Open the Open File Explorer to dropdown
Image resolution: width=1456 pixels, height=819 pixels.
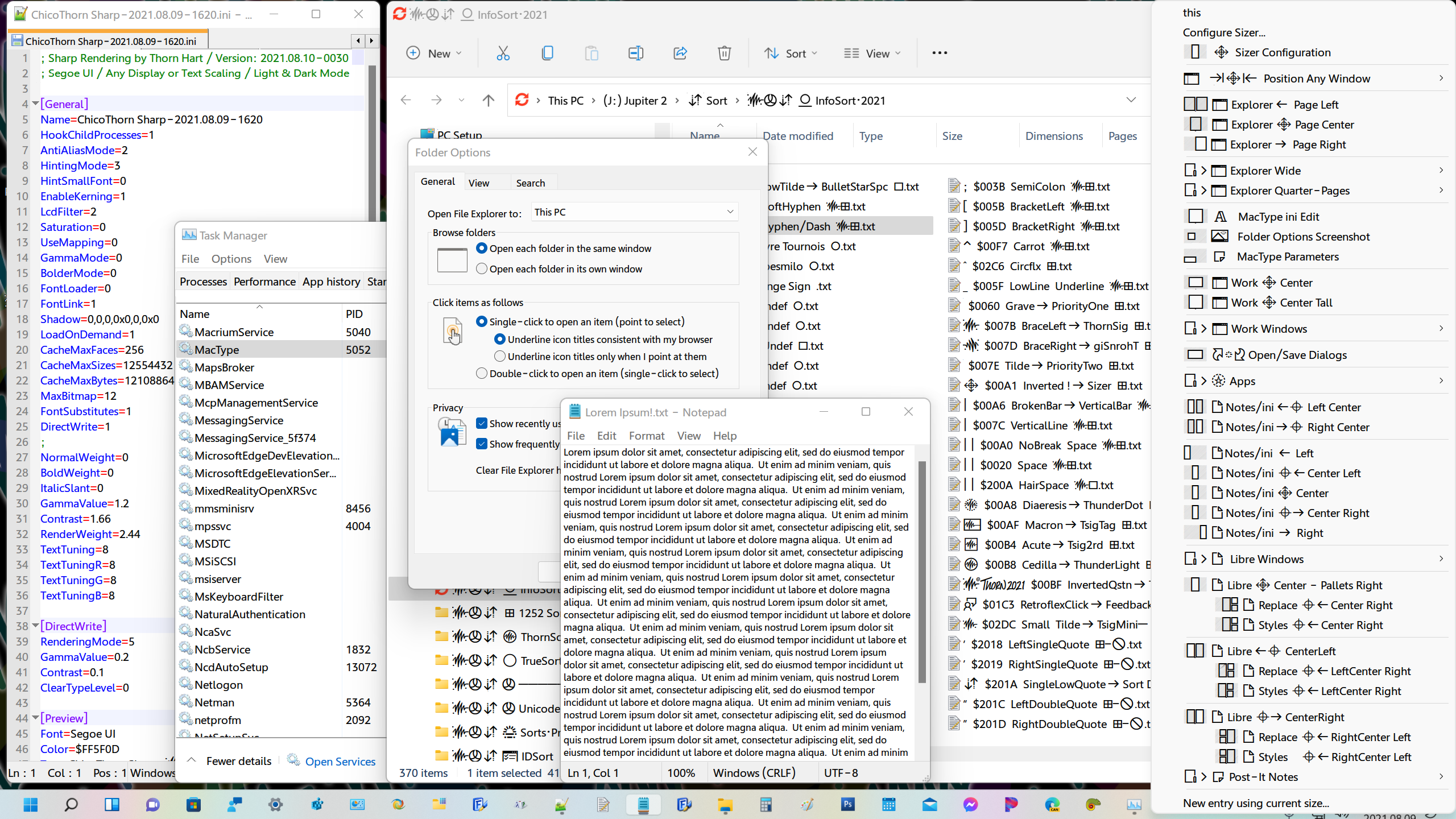click(x=730, y=212)
